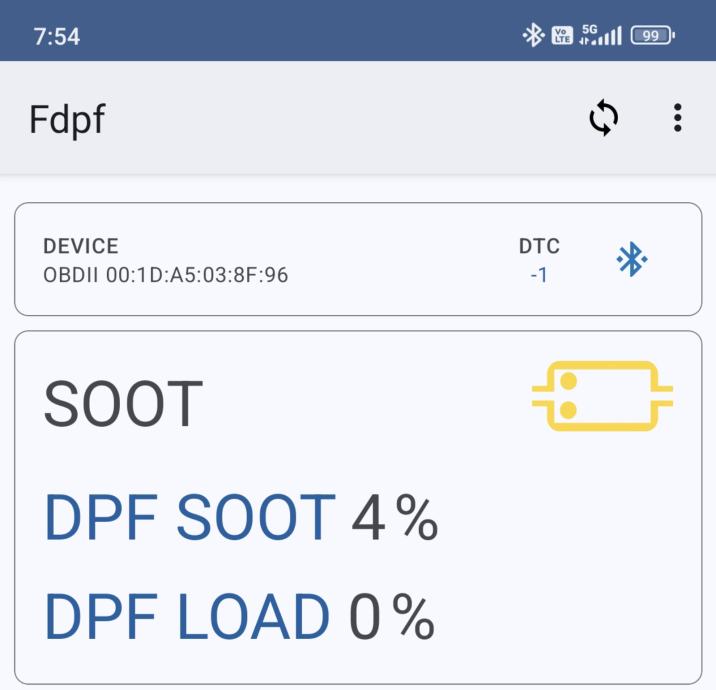
Task: Tap the yellow DPF filter icon
Action: (602, 396)
